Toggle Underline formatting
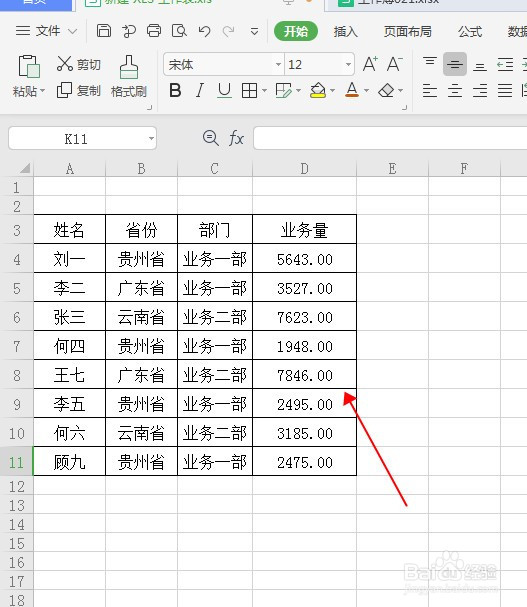527x607 pixels. [224, 91]
